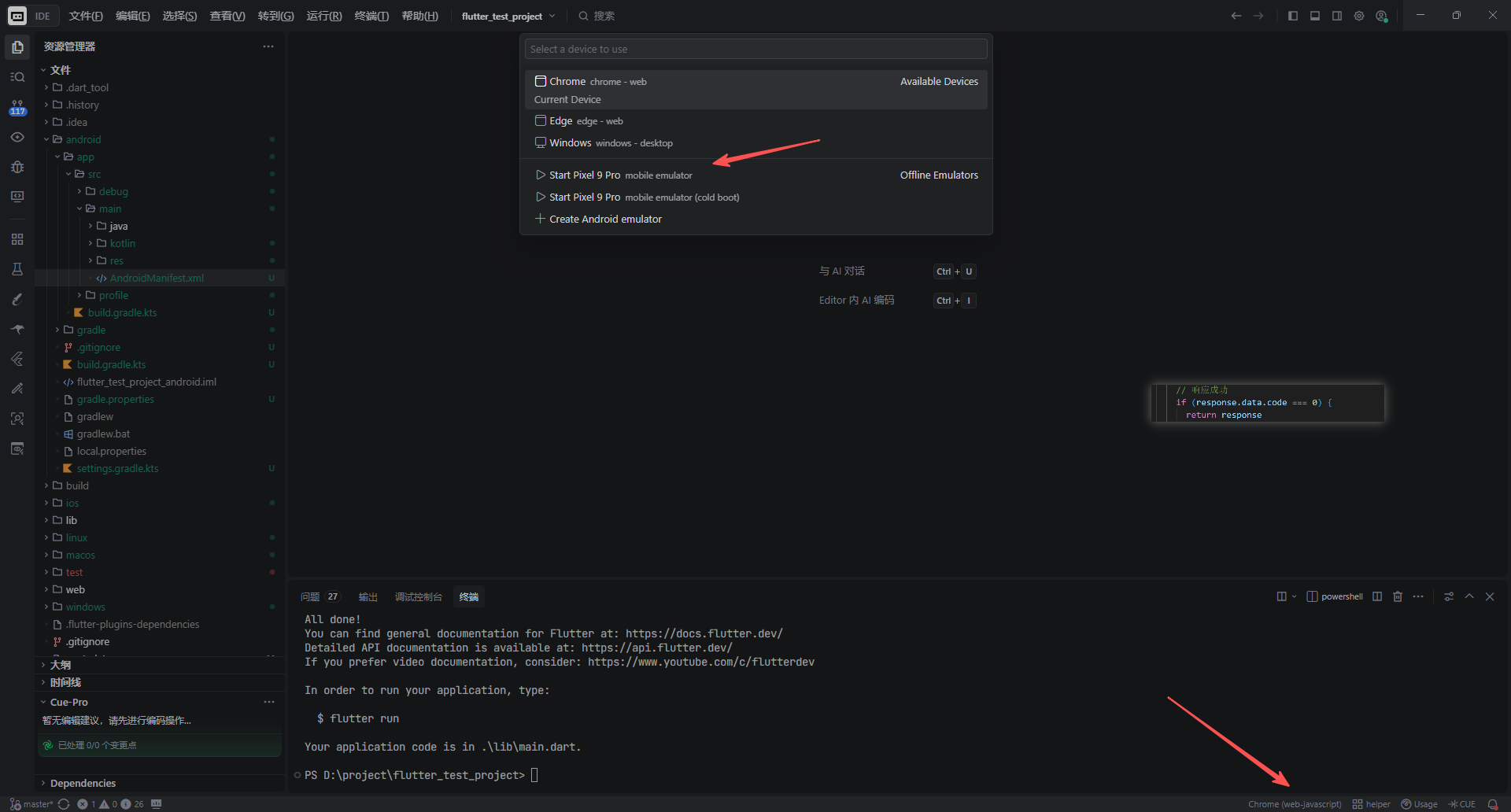Synchronize changes icon in status bar
1511x812 pixels.
tap(64, 804)
